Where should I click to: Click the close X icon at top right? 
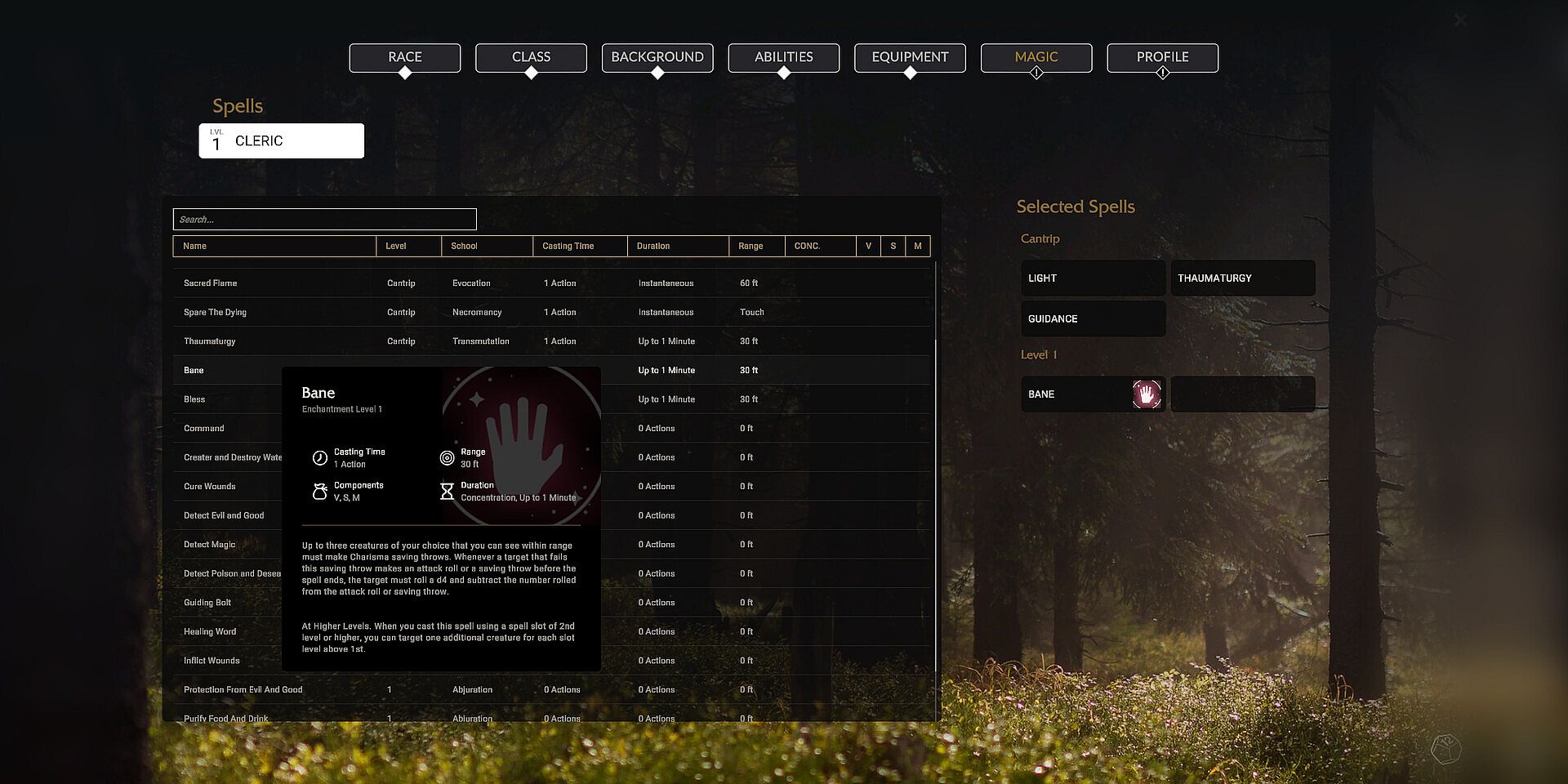point(1460,20)
